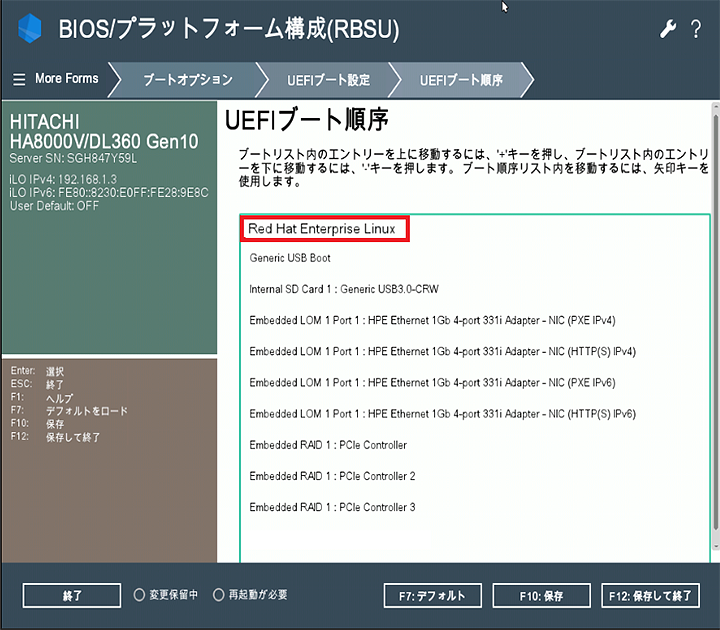Screen dimensions: 720x630
Task: Click the 終了 exit button
Action: [72, 596]
